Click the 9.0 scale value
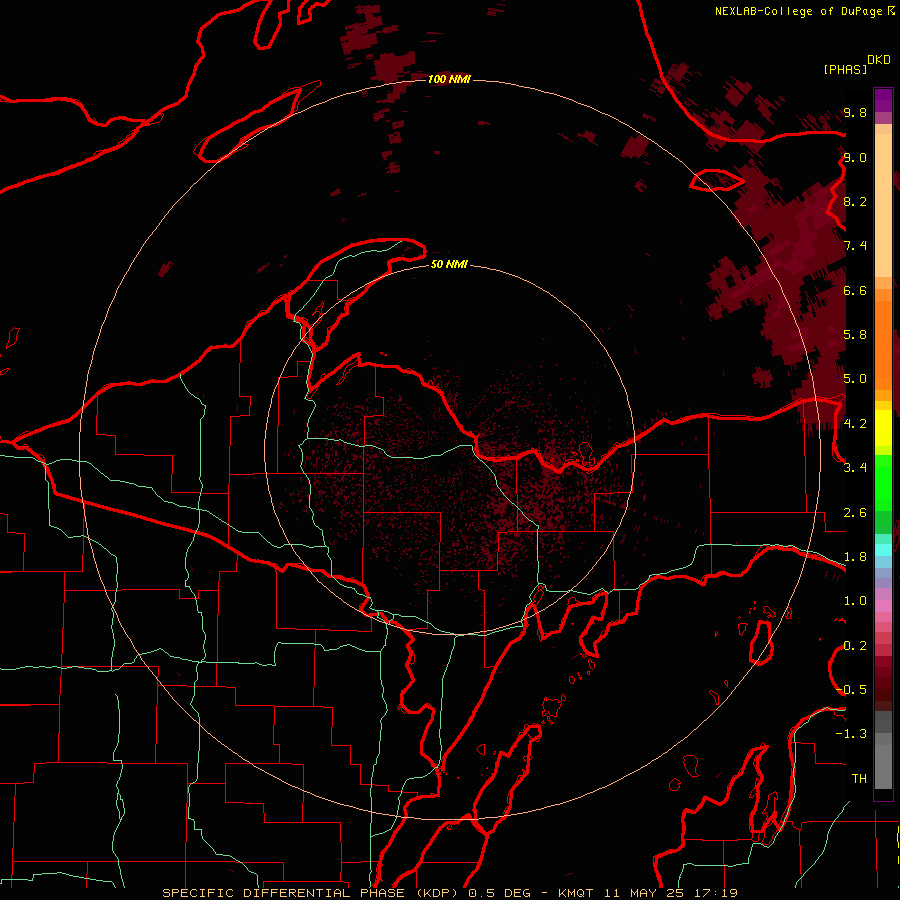900x900 pixels. pyautogui.click(x=855, y=157)
